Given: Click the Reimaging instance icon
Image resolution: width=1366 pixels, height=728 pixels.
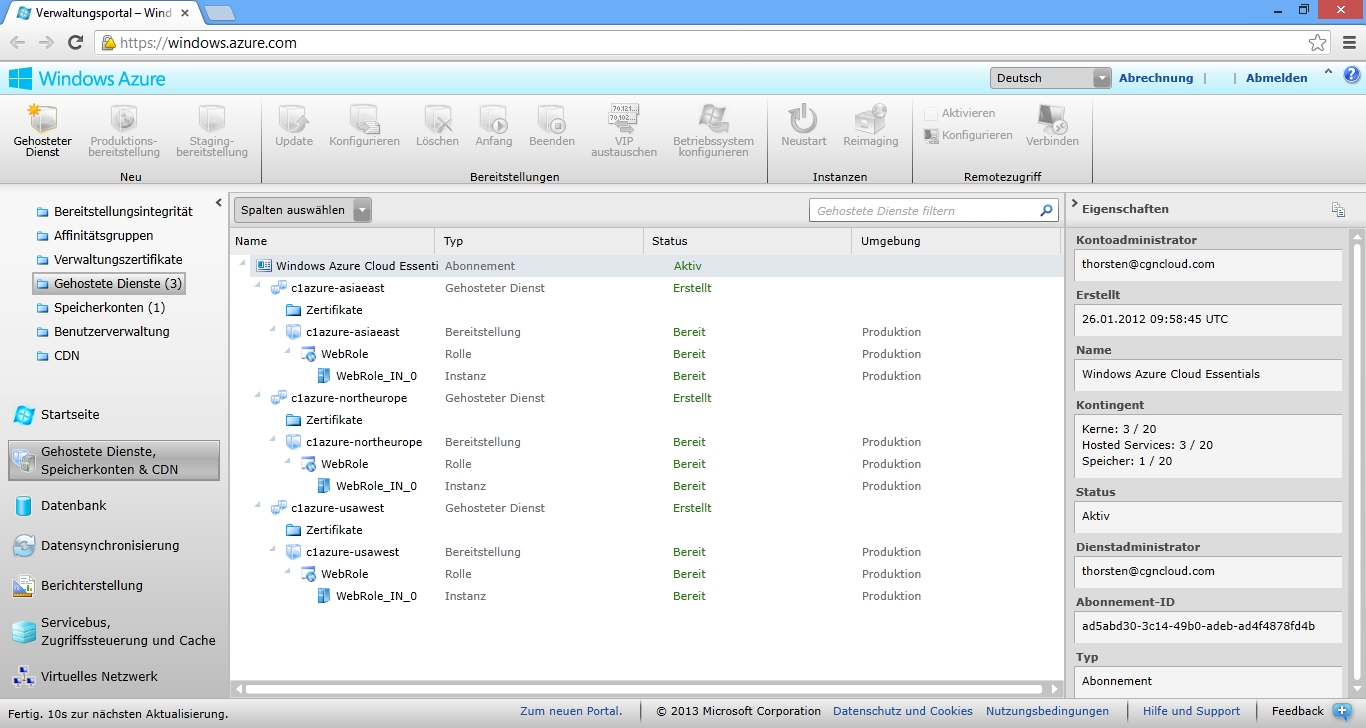Looking at the screenshot, I should pyautogui.click(x=870, y=118).
